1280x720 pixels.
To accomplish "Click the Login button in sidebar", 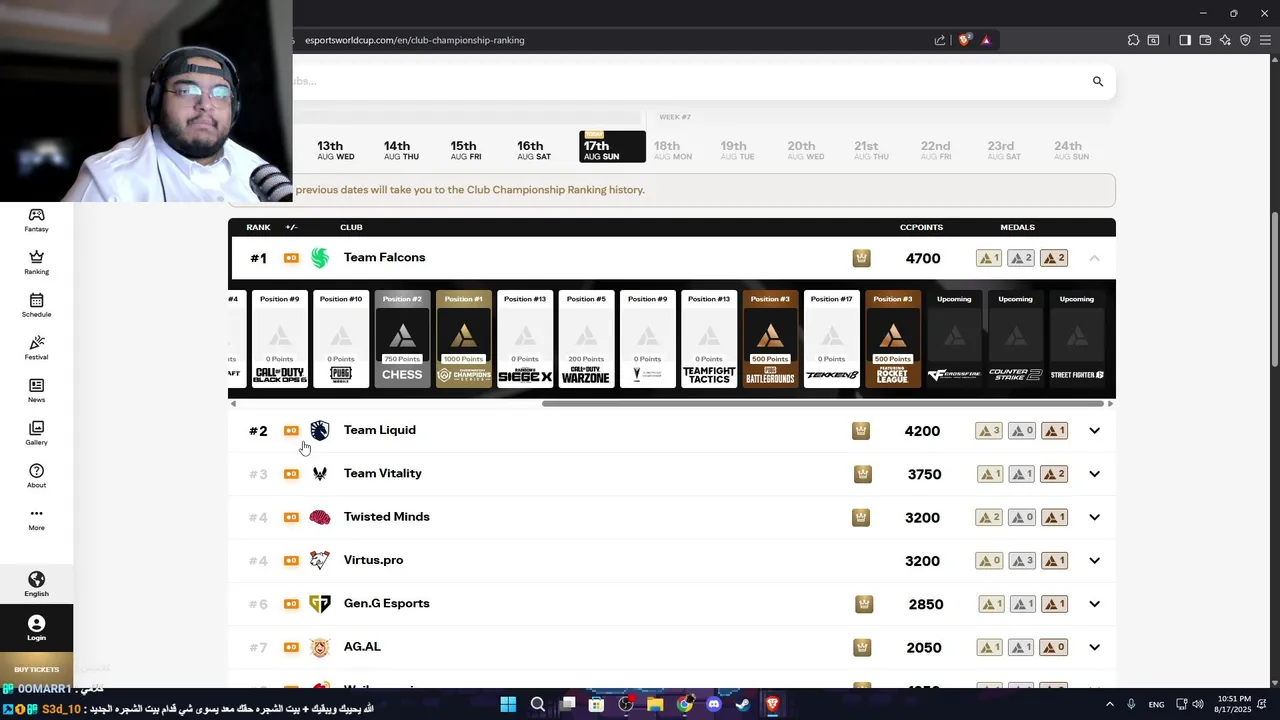I will [36, 628].
